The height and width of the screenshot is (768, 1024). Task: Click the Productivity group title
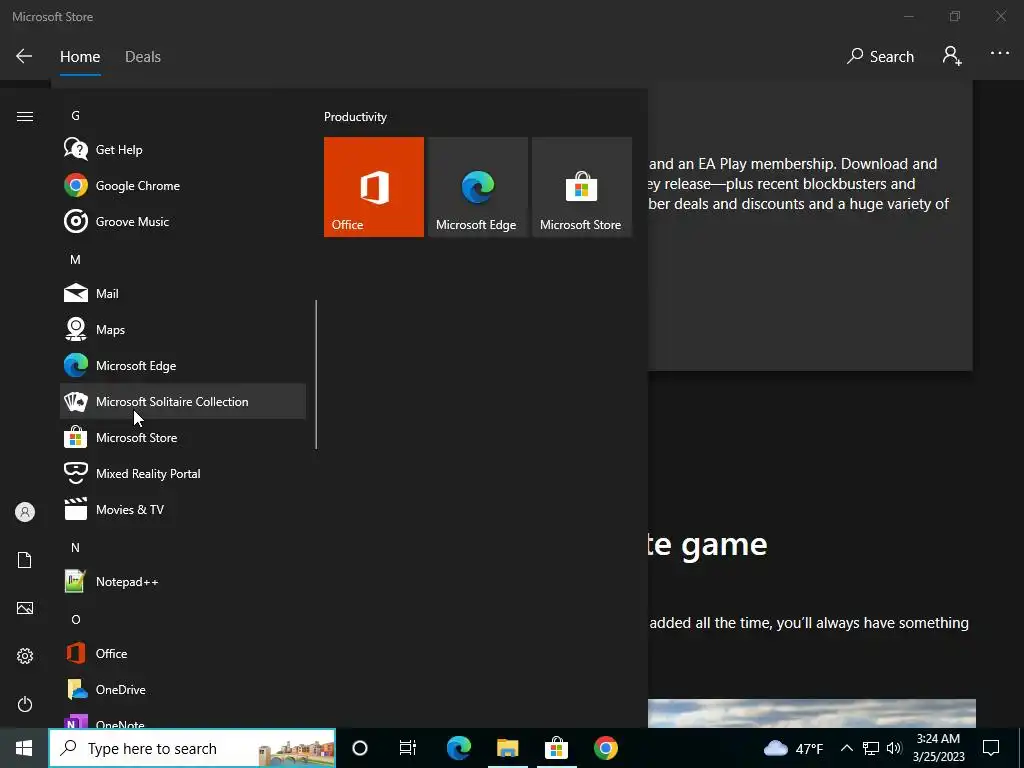(355, 117)
